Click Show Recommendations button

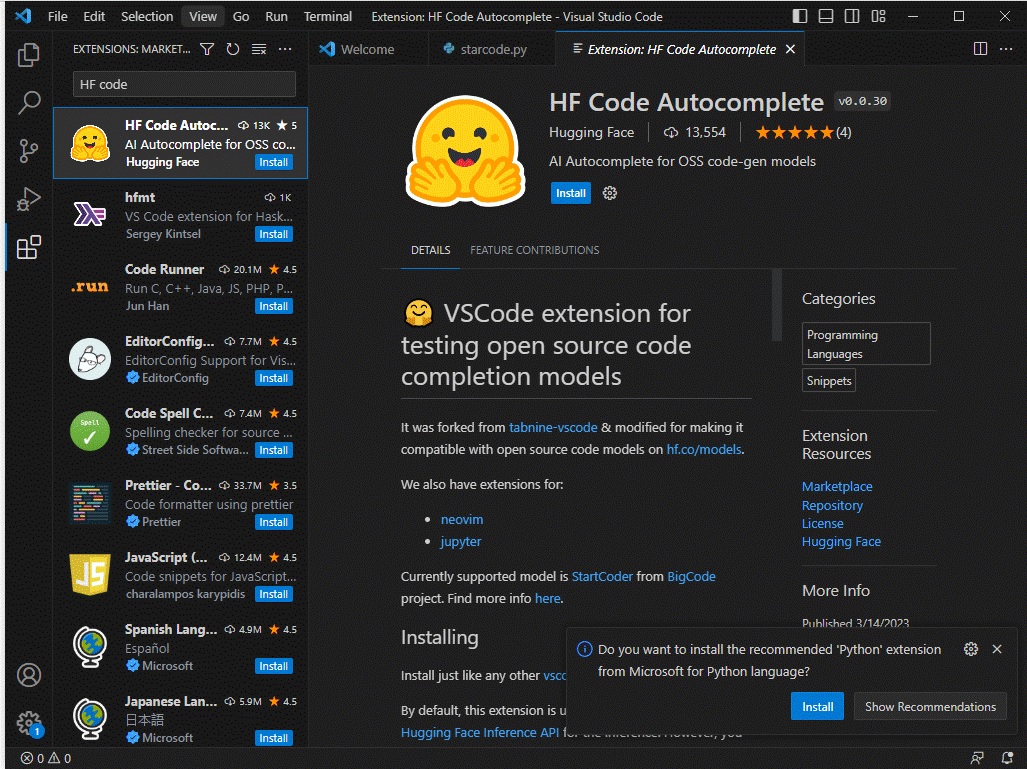930,707
